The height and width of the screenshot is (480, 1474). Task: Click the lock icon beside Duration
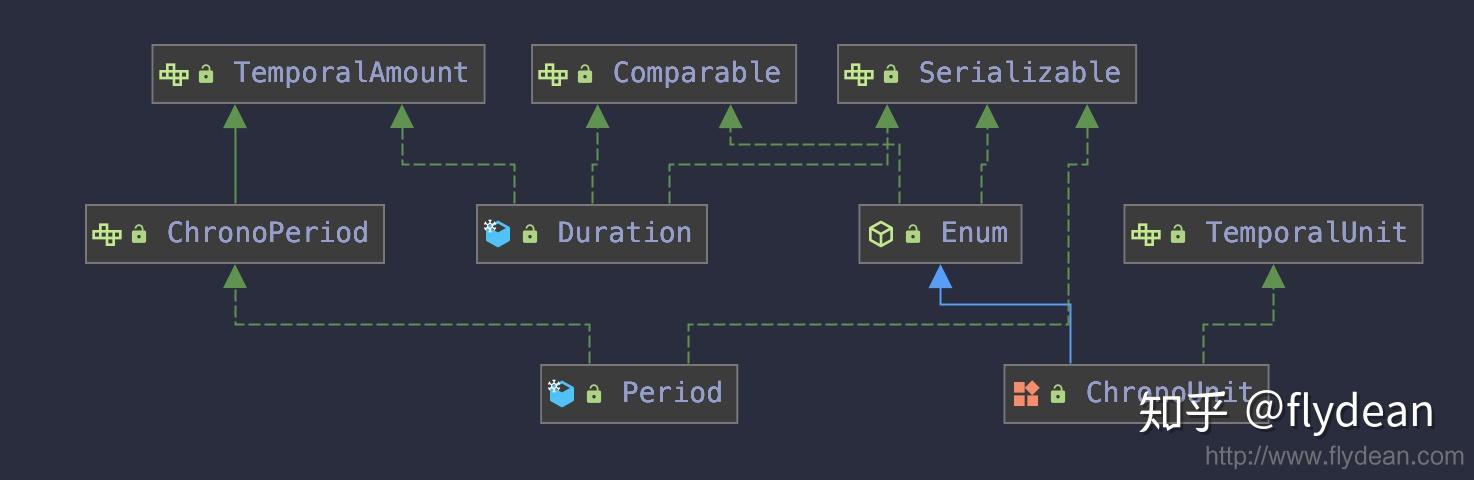click(530, 234)
